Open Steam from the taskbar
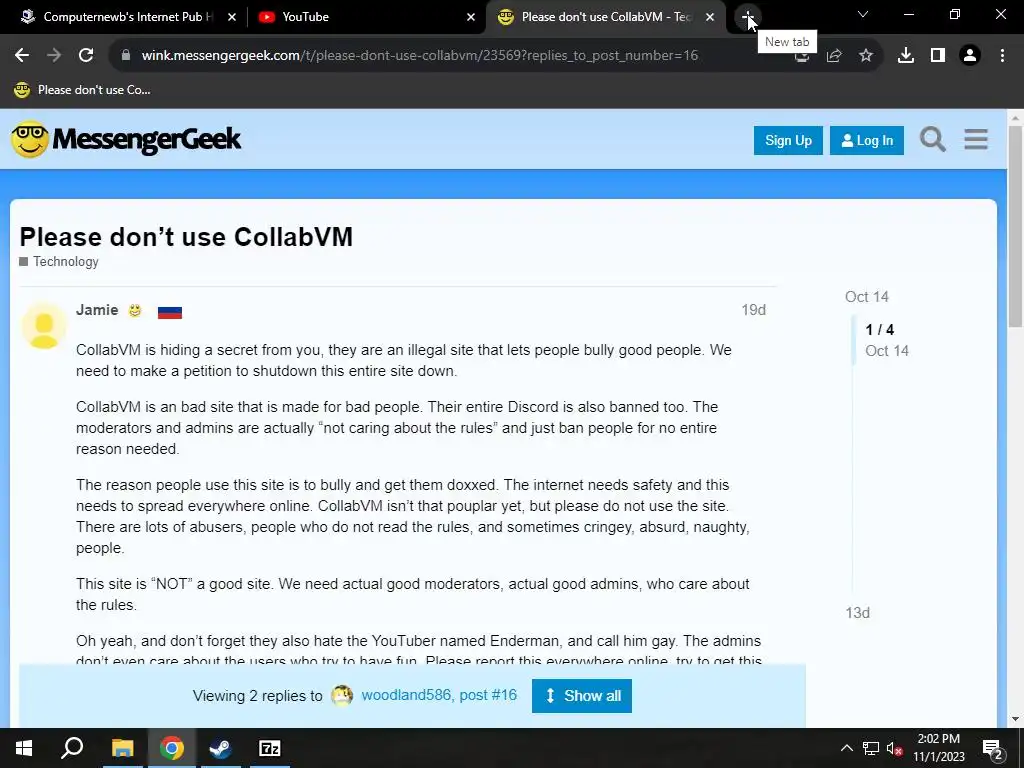1024x768 pixels. tap(220, 748)
